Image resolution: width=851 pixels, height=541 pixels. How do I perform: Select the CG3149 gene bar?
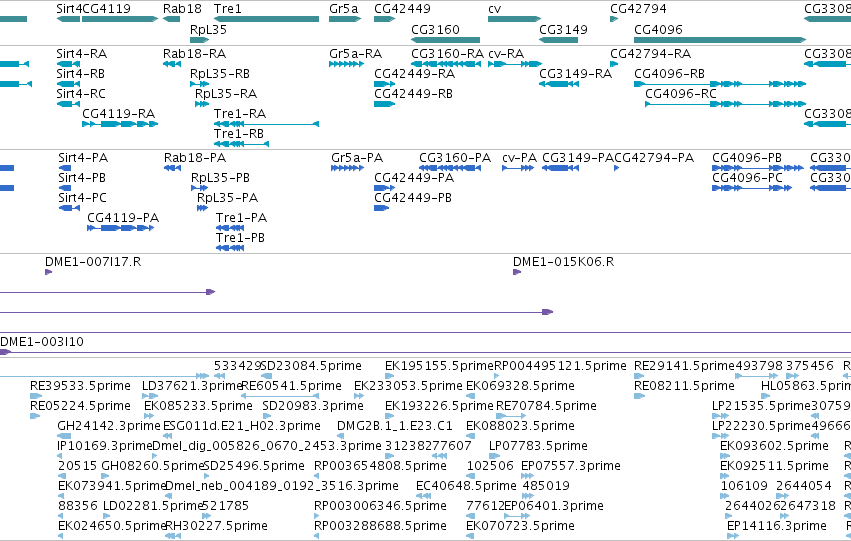[x=558, y=40]
